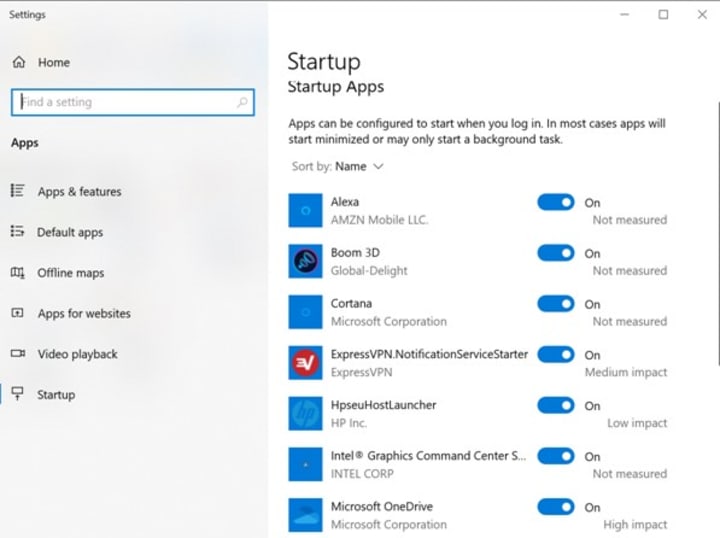The height and width of the screenshot is (538, 720).
Task: Click the Home house icon
Action: tap(19, 62)
